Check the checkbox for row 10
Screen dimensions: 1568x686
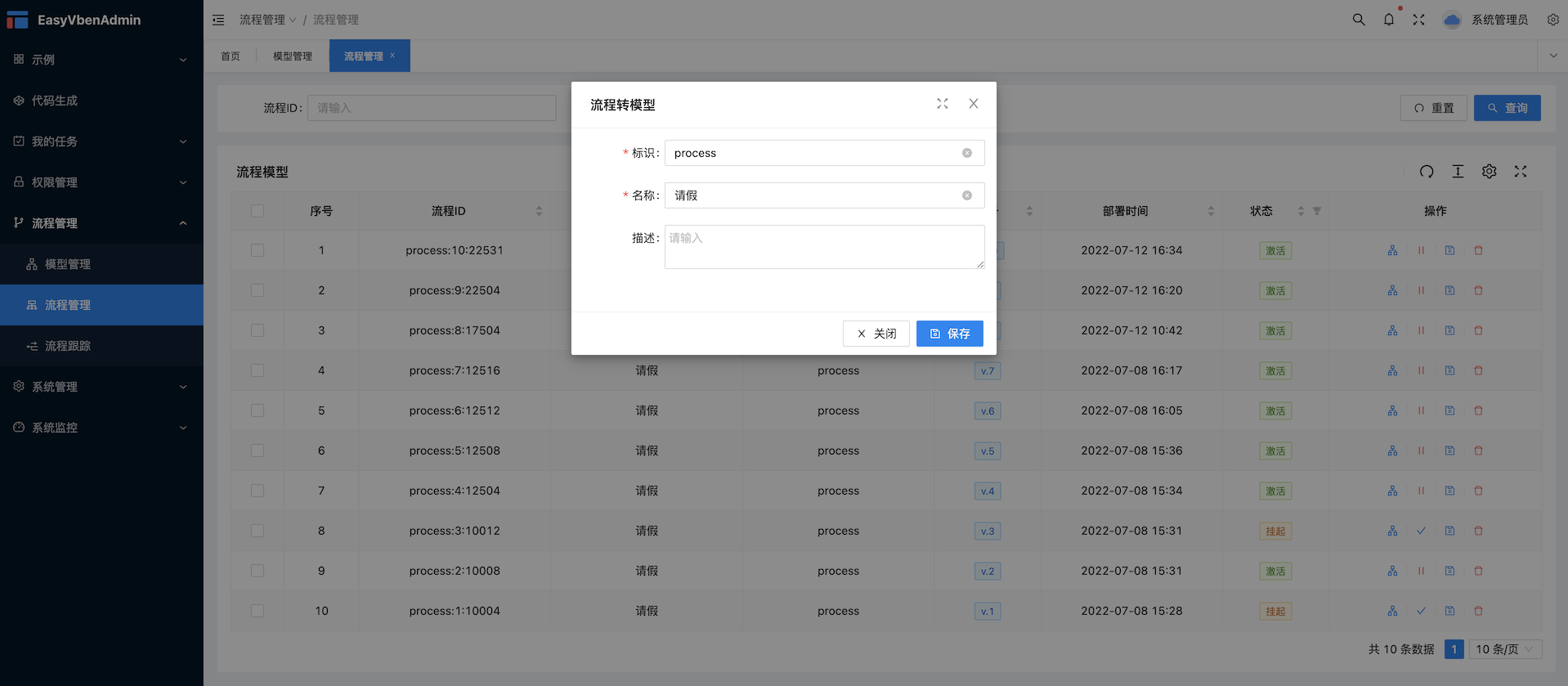pyautogui.click(x=258, y=611)
